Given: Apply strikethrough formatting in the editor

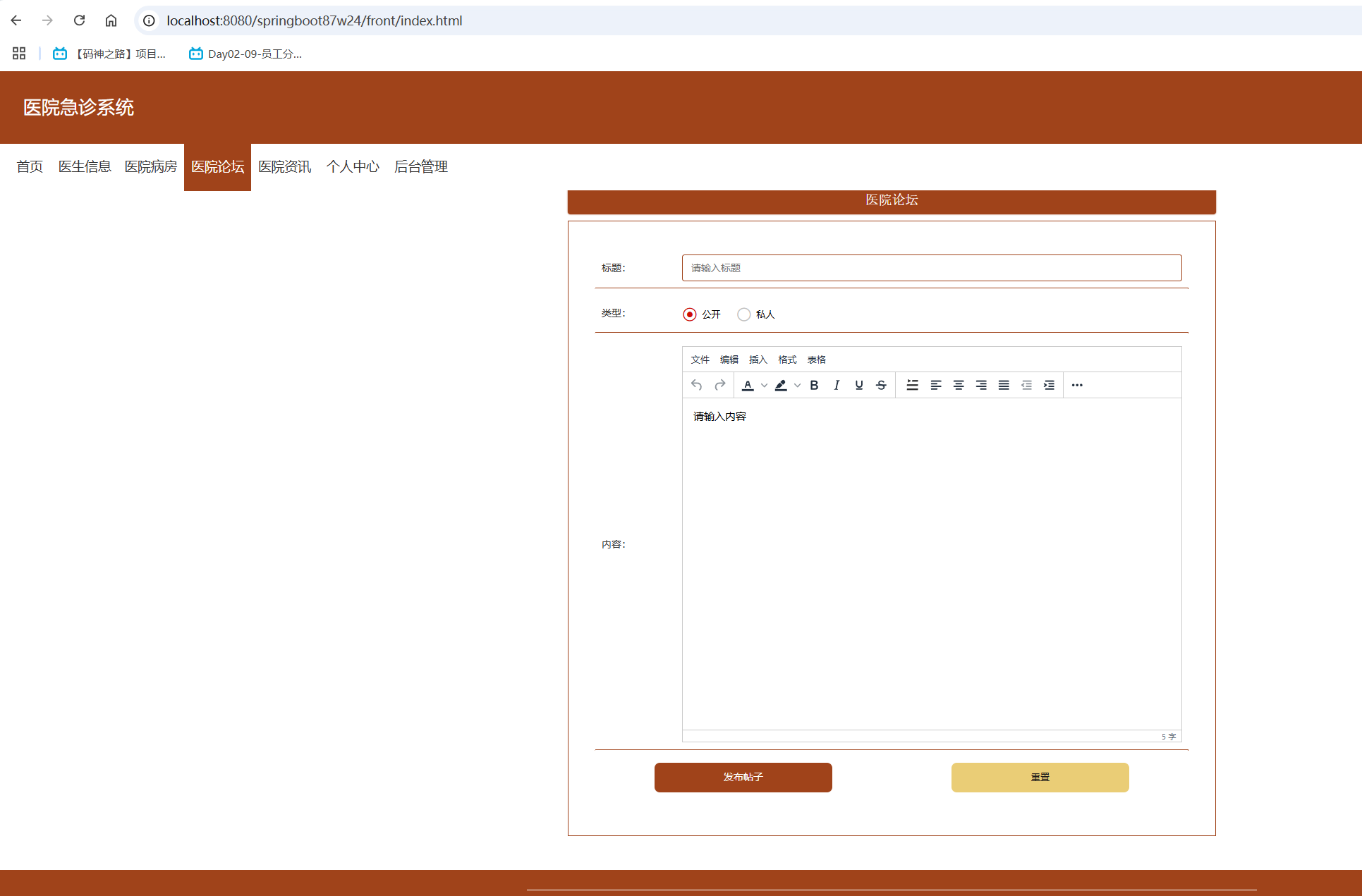Looking at the screenshot, I should click(881, 385).
